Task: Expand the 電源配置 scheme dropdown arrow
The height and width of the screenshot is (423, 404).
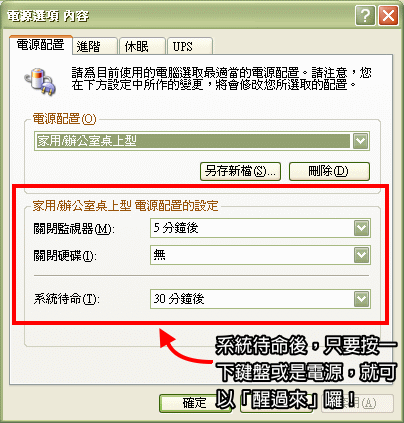Action: (x=361, y=141)
